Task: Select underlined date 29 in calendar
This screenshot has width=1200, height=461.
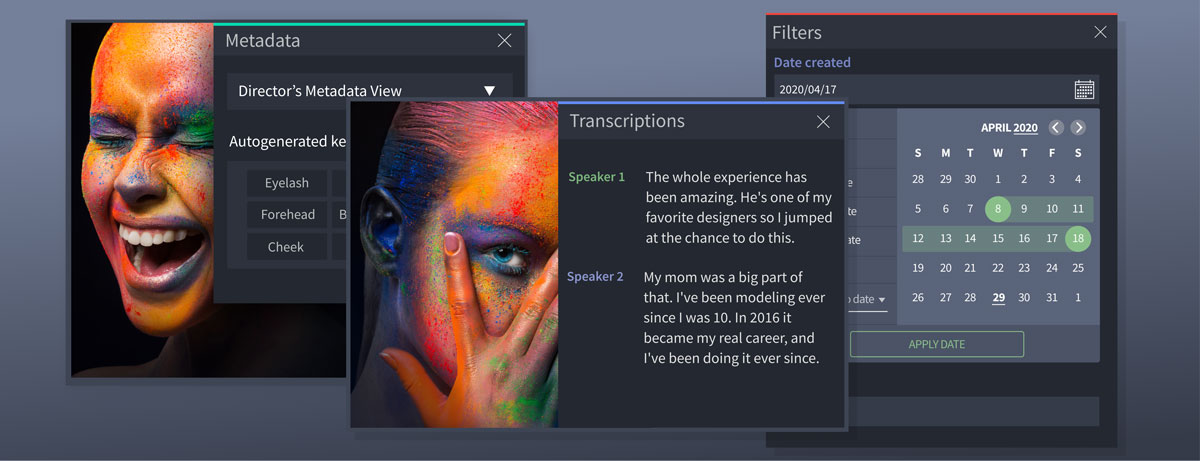Action: click(998, 298)
